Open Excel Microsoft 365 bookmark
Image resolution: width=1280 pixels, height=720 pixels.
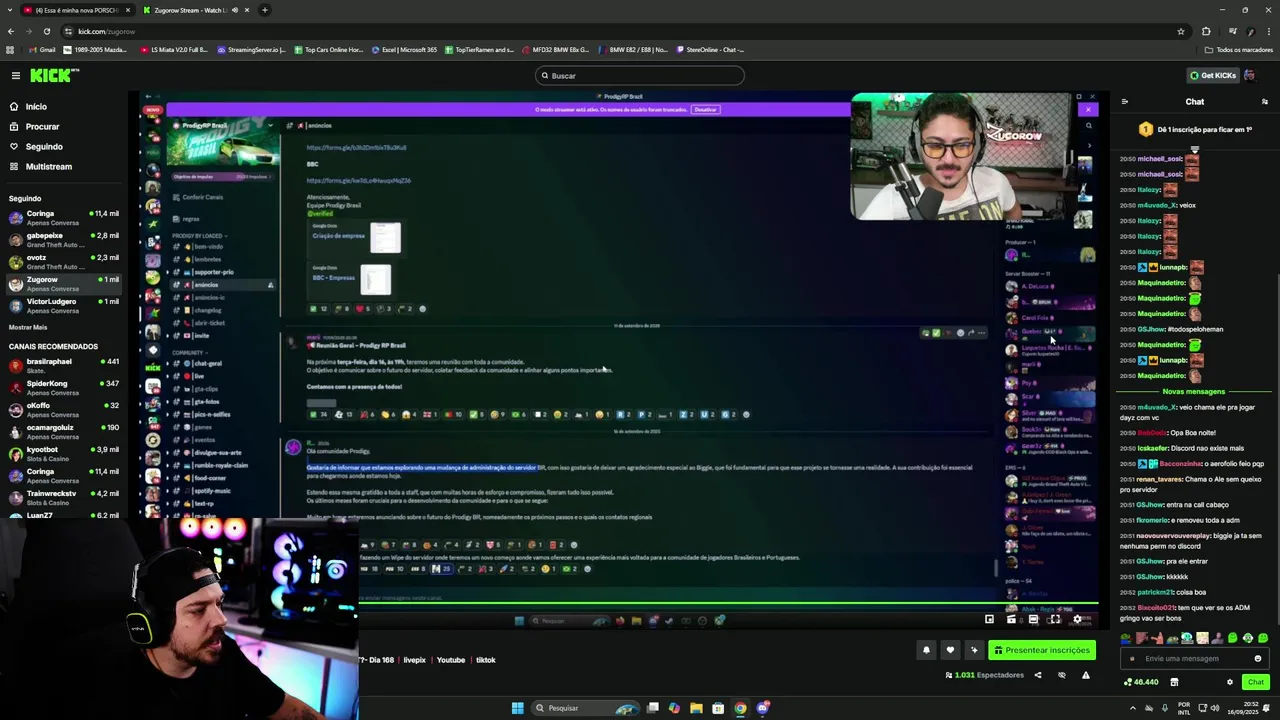[404, 50]
